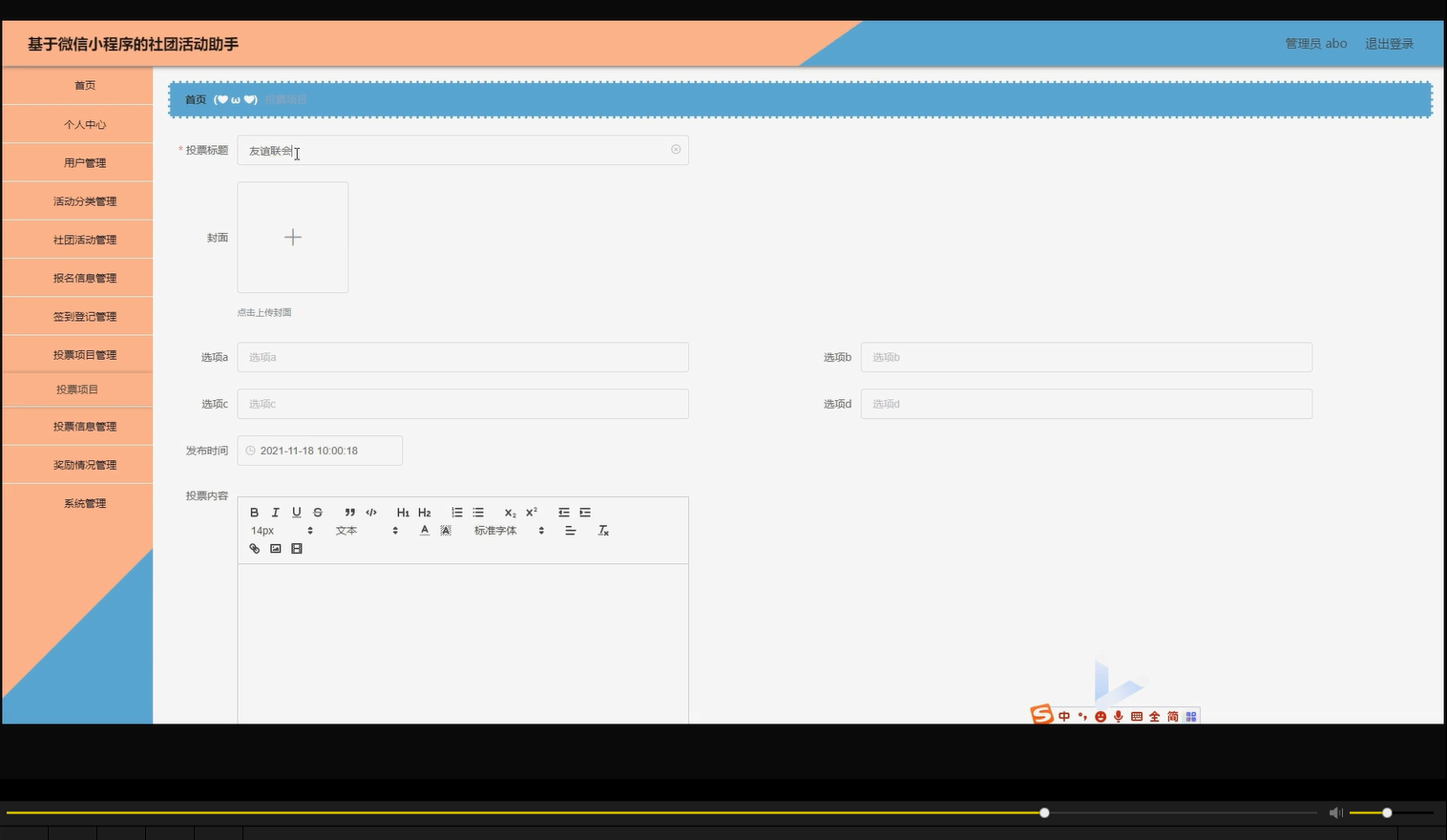The image size is (1447, 840).
Task: Click the 选项b input field
Action: point(1086,357)
